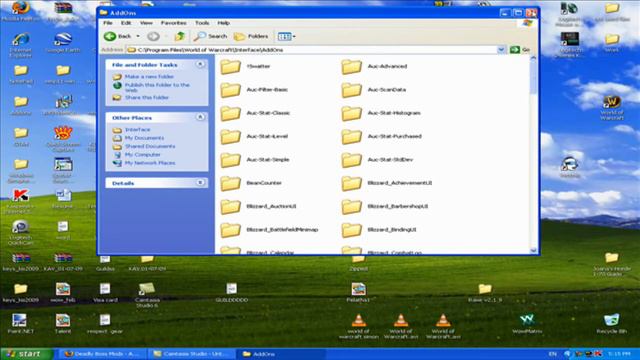
Task: Open My Documents under Other Places
Action: [x=144, y=138]
